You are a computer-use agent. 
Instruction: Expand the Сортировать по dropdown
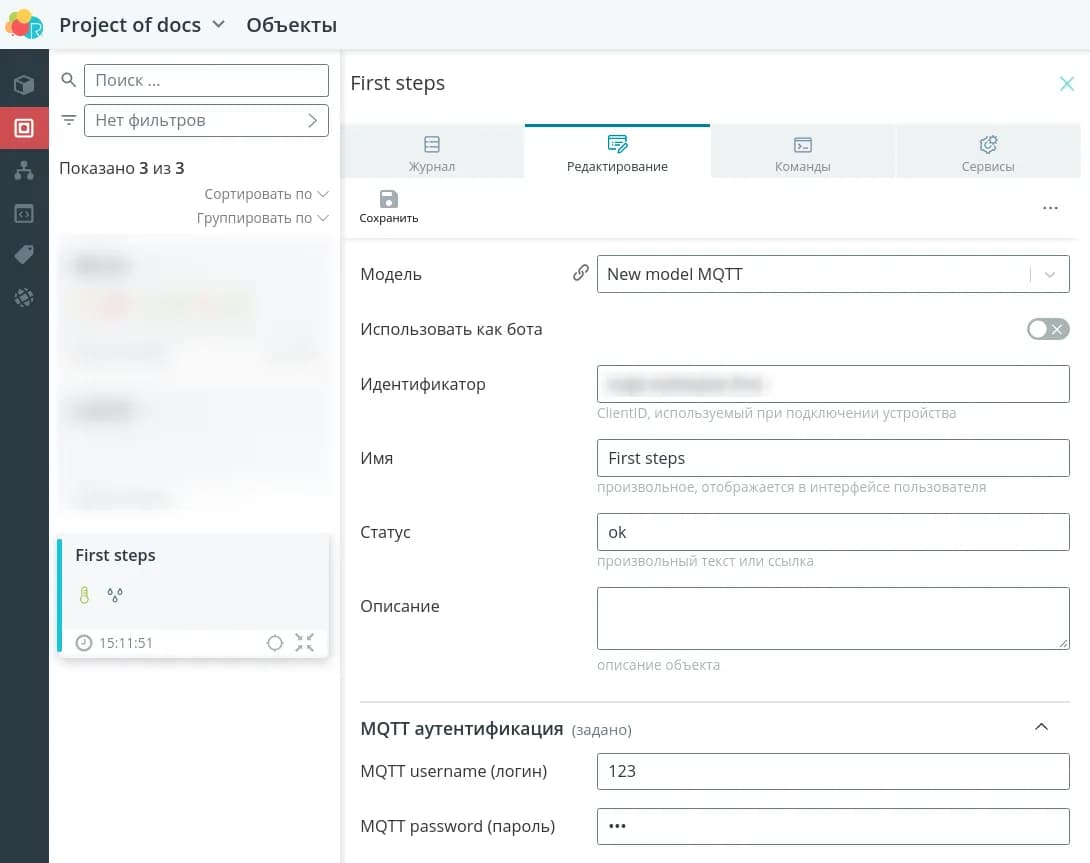(x=266, y=194)
